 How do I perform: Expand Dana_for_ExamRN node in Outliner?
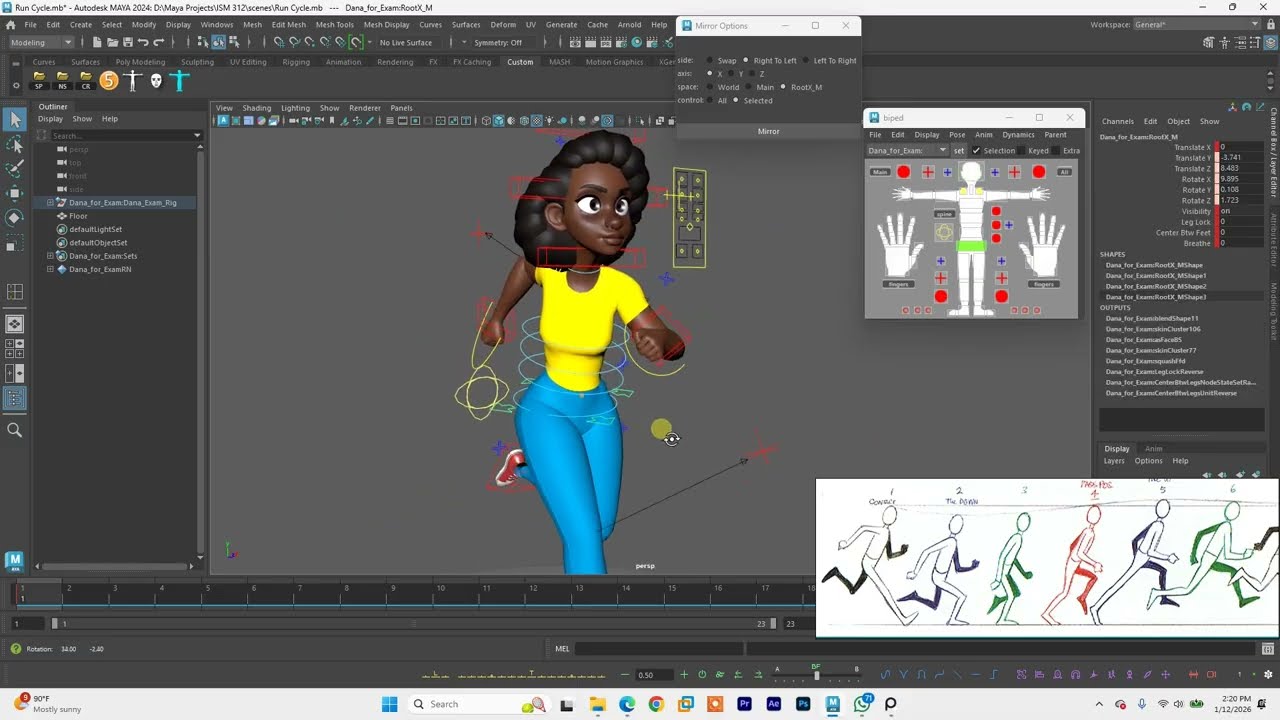[50, 269]
